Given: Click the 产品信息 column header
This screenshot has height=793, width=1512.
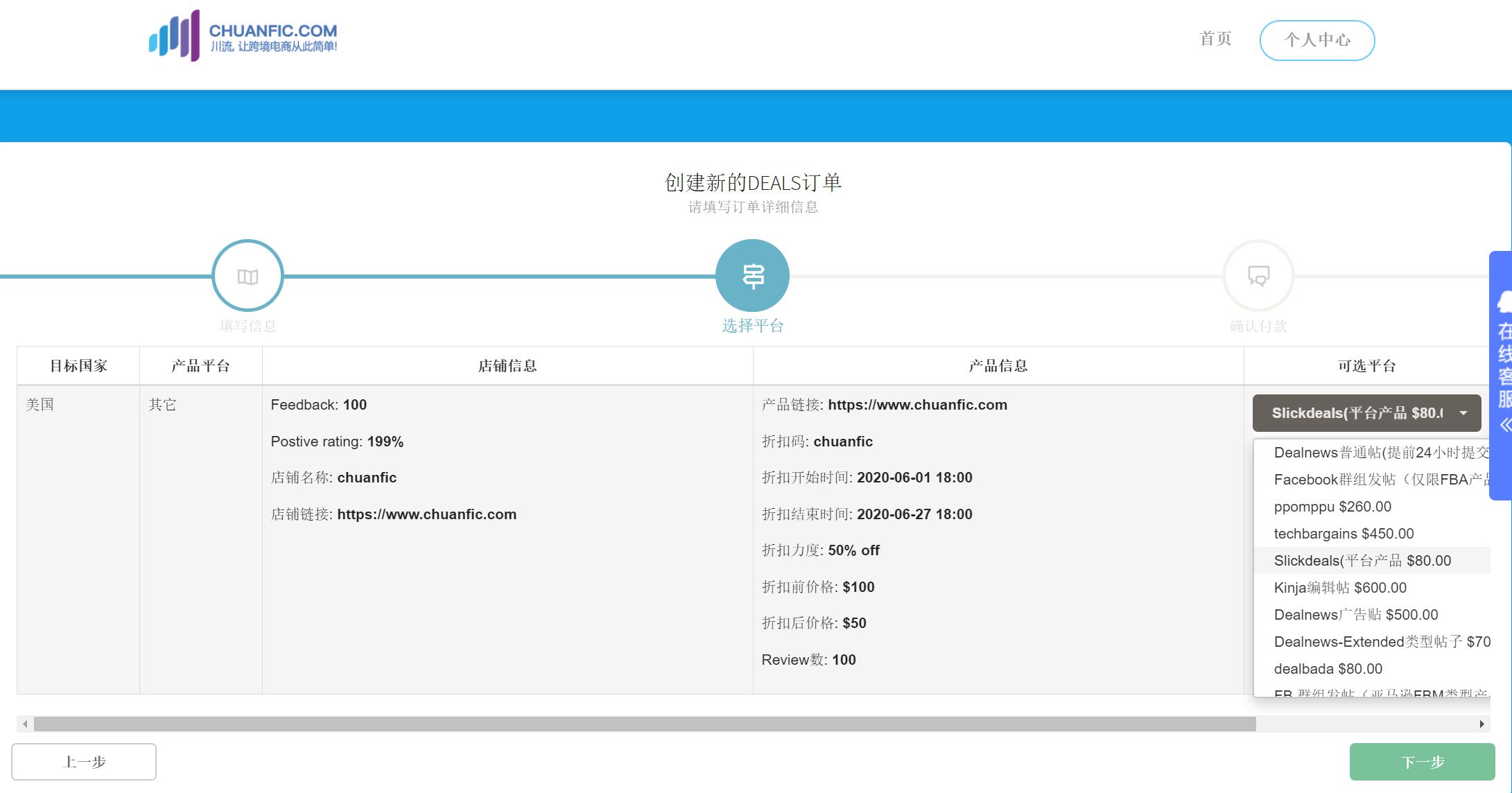Looking at the screenshot, I should click(x=998, y=366).
